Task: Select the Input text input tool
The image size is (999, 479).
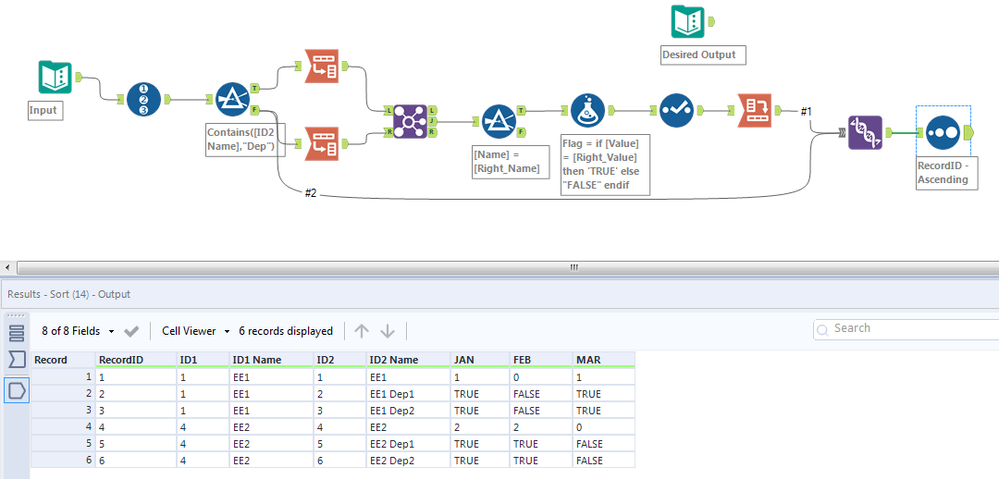Action: tap(55, 77)
